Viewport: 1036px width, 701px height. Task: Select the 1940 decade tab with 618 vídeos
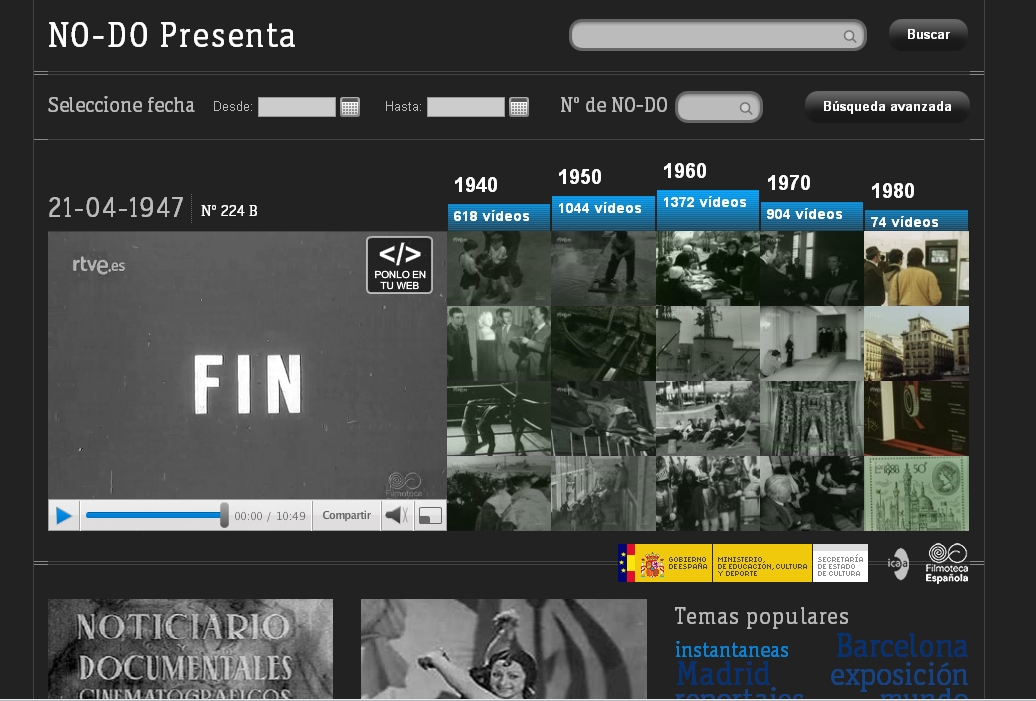click(x=498, y=216)
